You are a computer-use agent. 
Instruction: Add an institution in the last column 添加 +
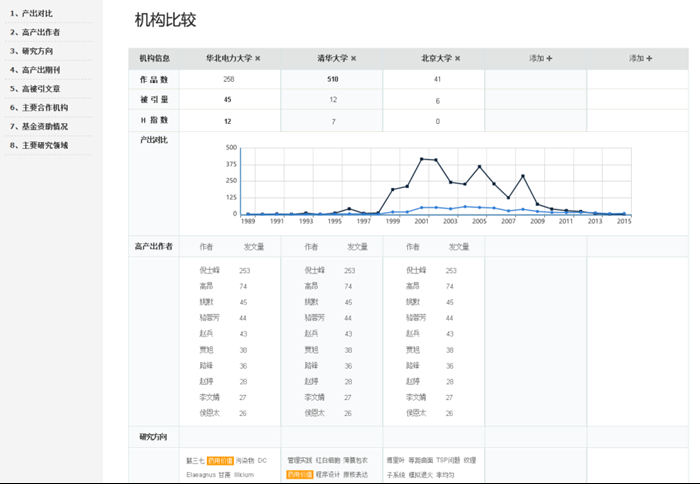640,58
